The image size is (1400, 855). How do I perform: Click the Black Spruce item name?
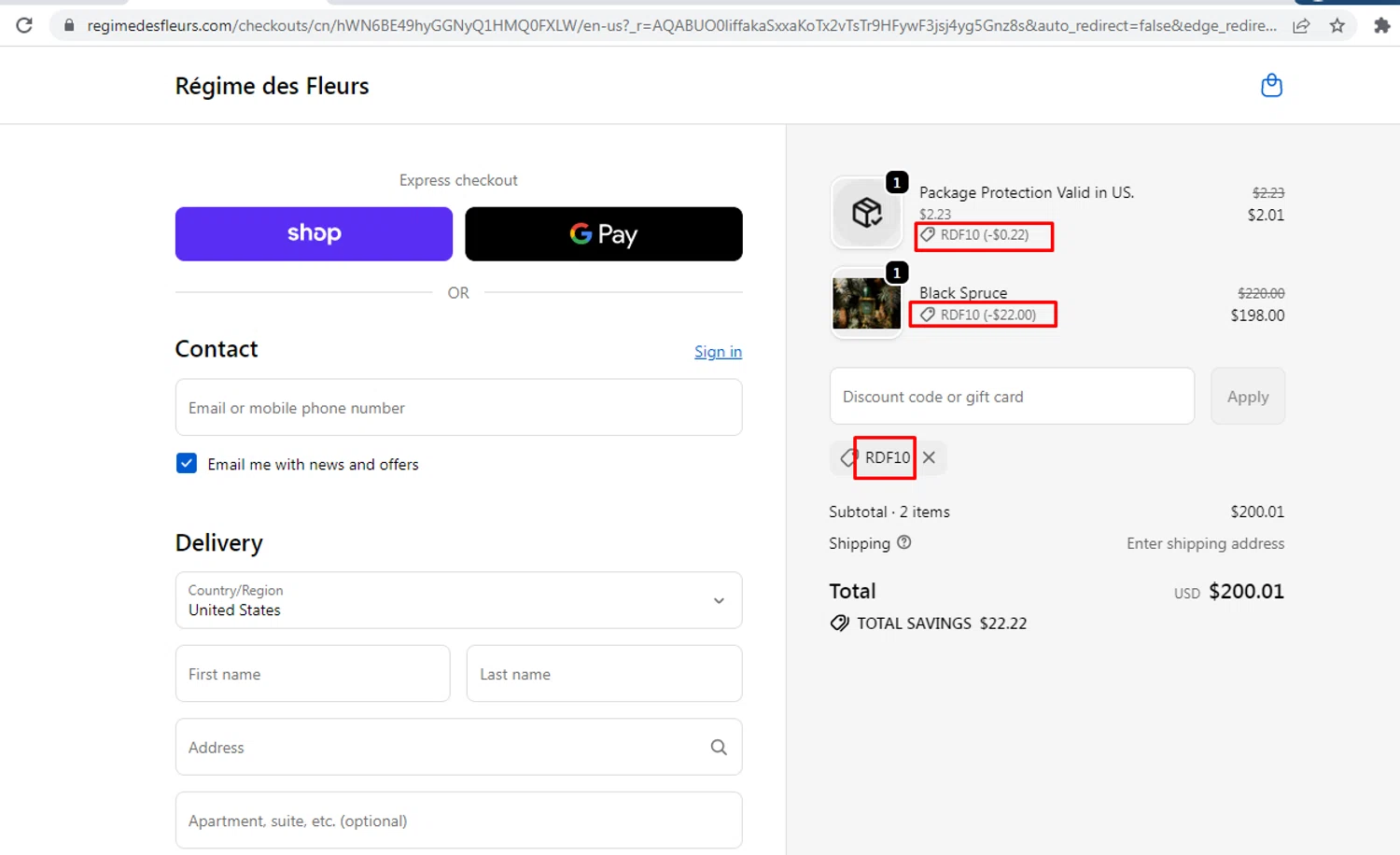click(x=963, y=293)
